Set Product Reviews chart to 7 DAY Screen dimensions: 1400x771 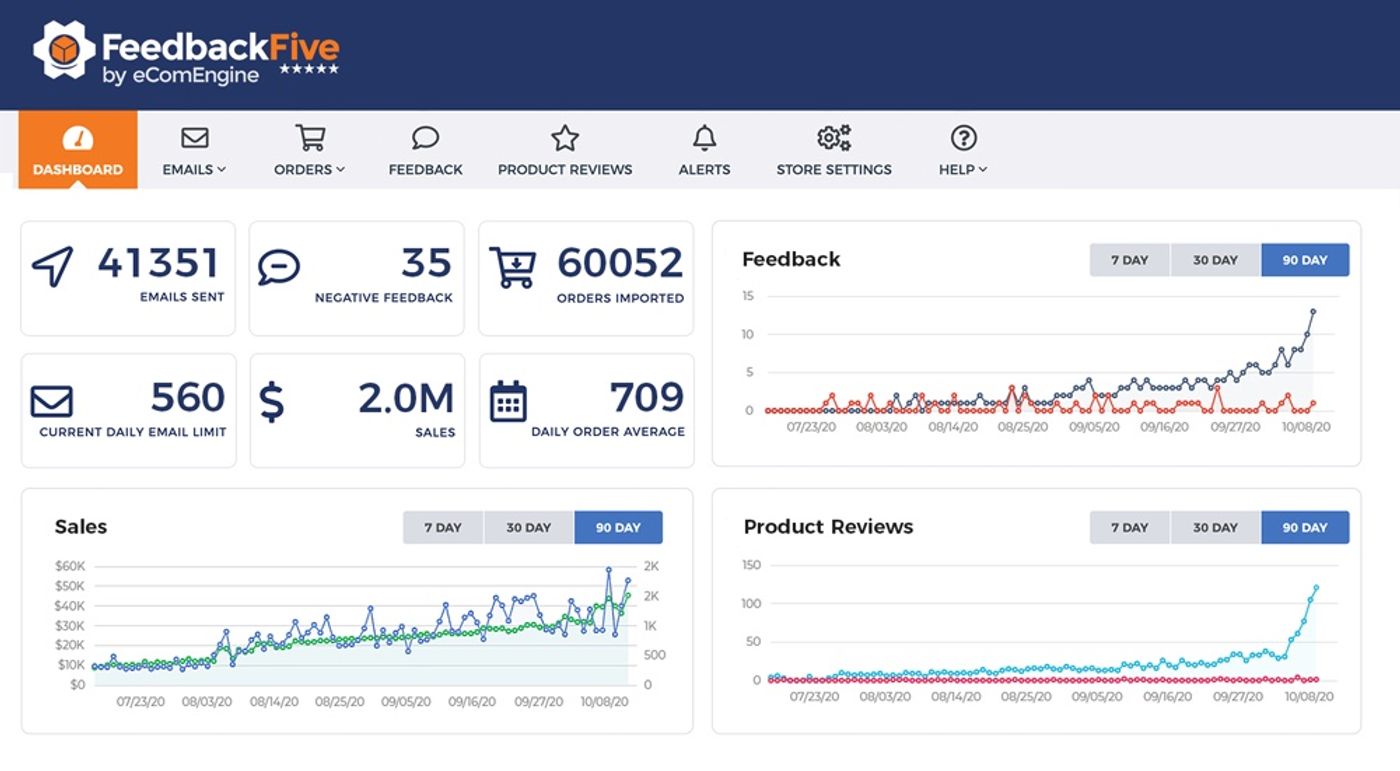(1129, 527)
